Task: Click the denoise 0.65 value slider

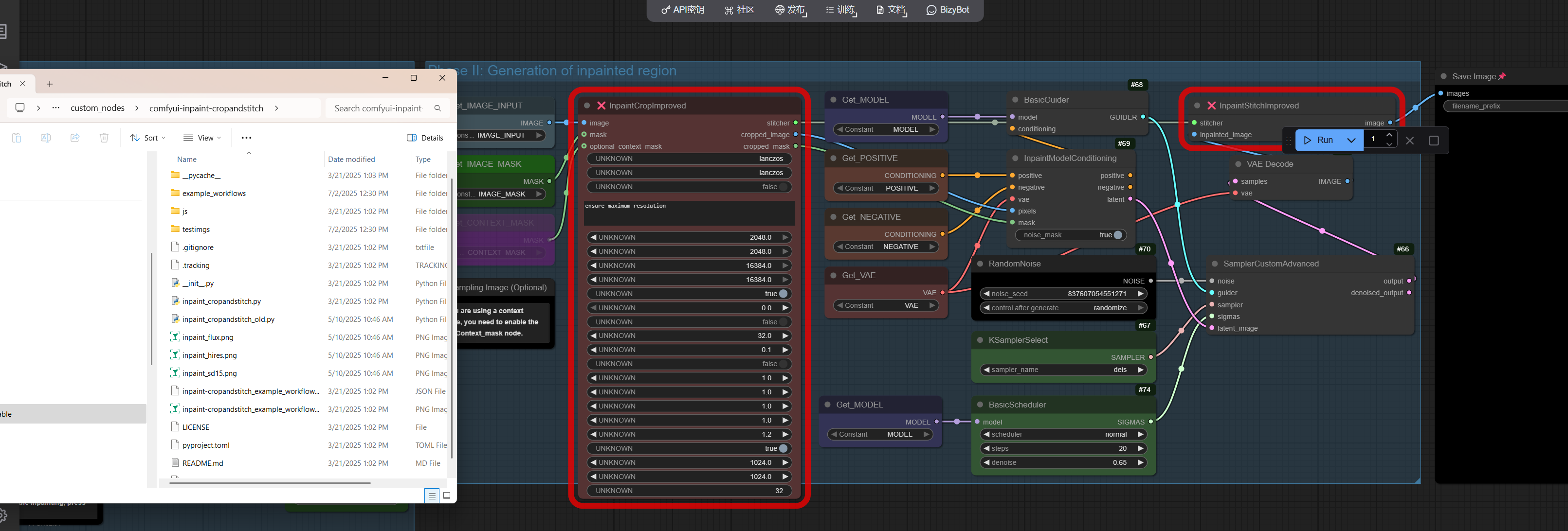Action: (1063, 462)
